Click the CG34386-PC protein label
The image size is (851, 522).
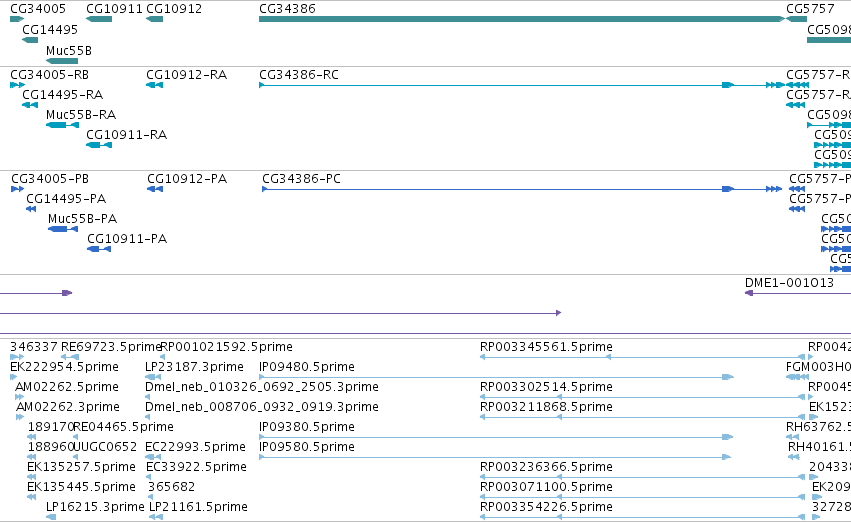[301, 179]
